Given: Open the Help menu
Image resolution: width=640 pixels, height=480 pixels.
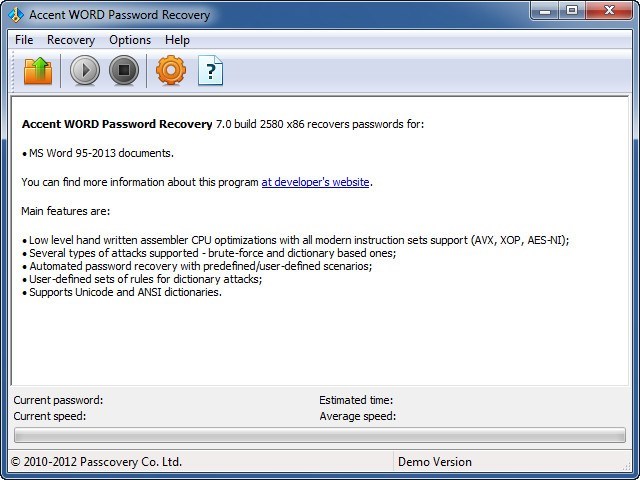Looking at the screenshot, I should pyautogui.click(x=177, y=40).
